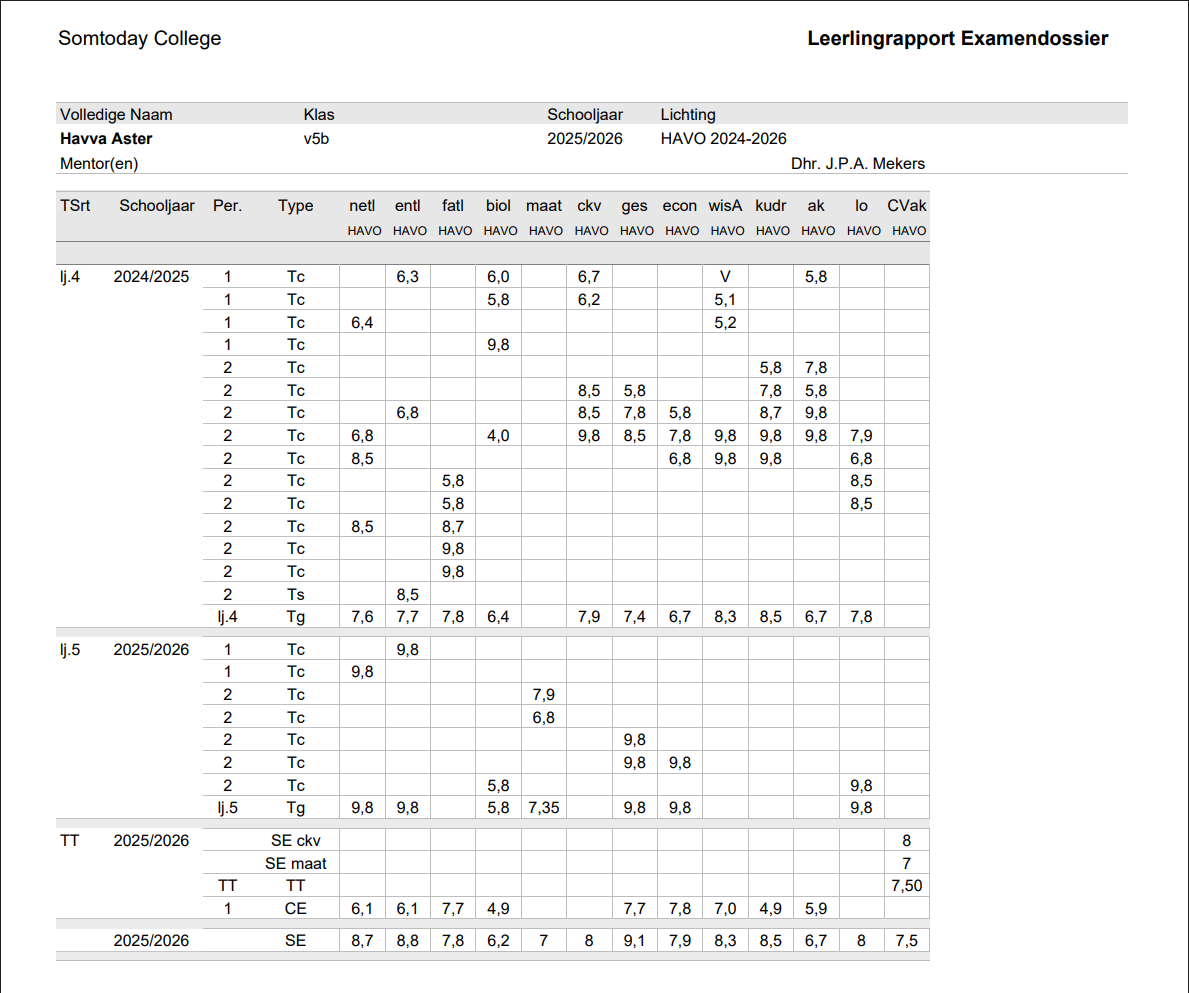Select the wisA column header

726,206
